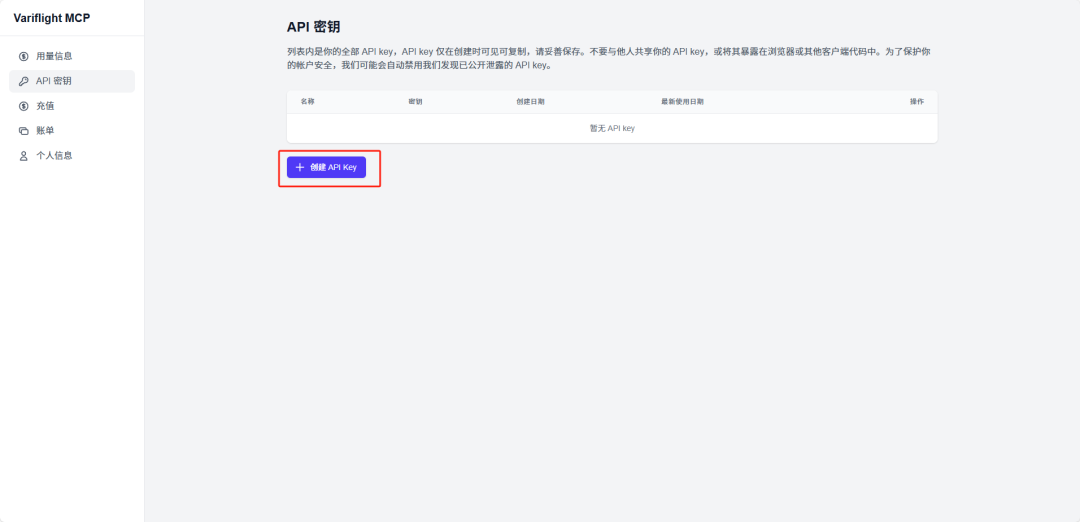Go to the 充值 page

(x=72, y=106)
